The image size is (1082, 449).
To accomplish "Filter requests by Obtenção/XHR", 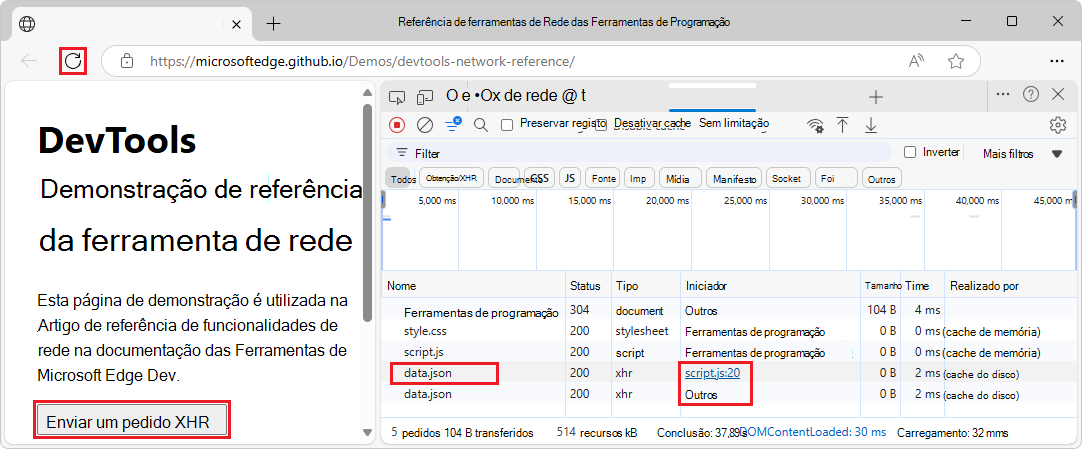I will 452,178.
